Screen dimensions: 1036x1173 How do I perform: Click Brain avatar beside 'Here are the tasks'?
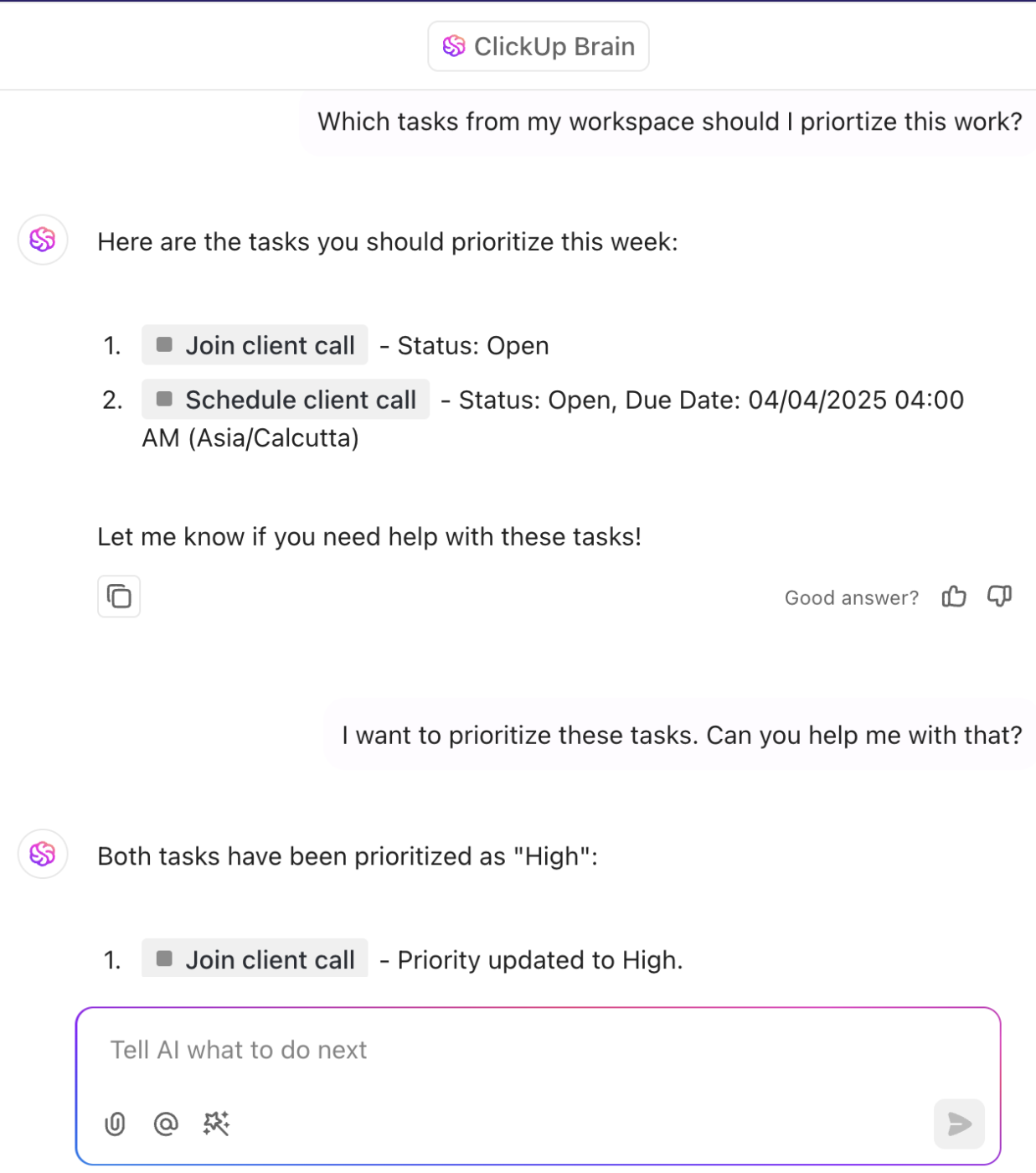click(43, 240)
